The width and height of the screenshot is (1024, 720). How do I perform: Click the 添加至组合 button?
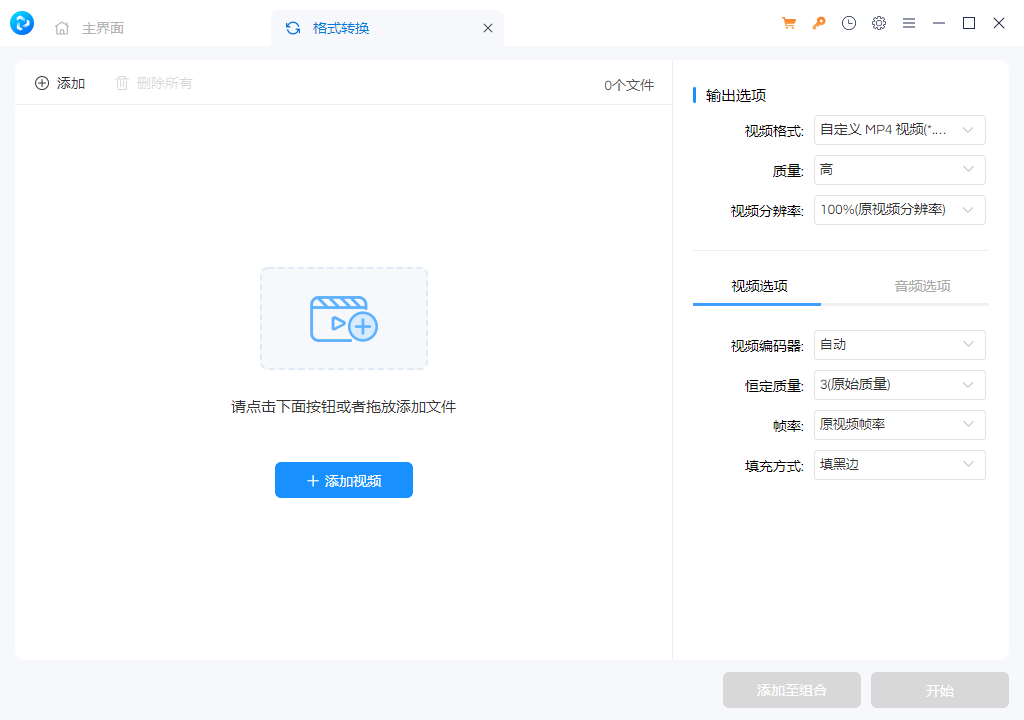click(791, 690)
